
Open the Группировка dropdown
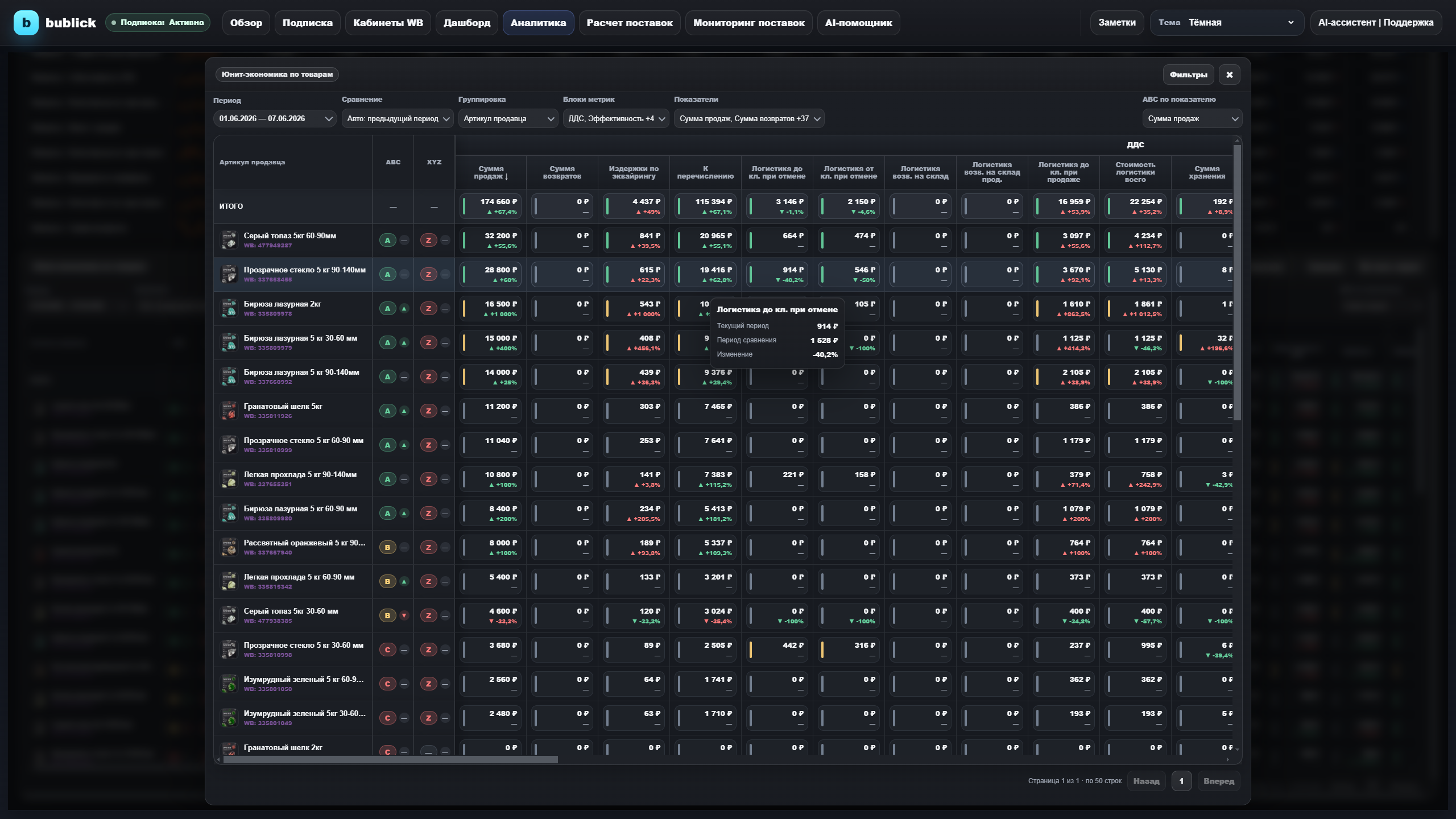508,118
